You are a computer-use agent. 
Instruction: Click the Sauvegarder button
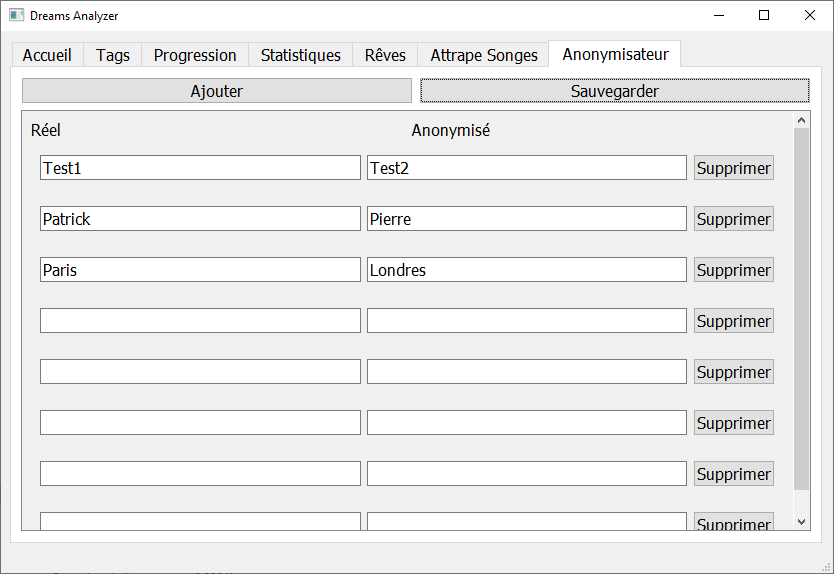(614, 91)
